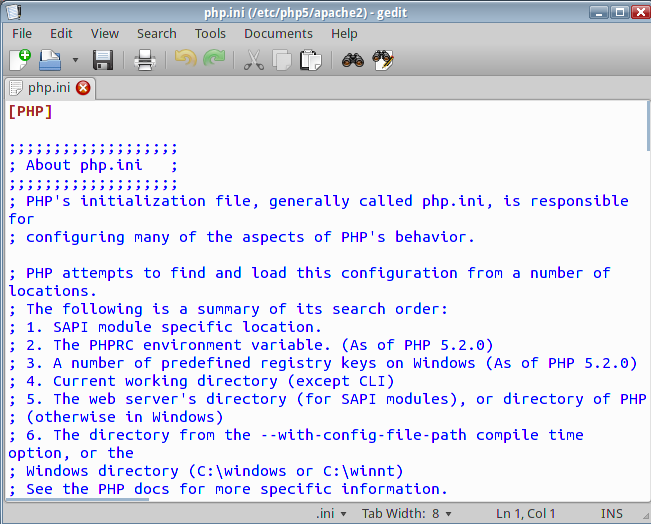Open the Tools menu

pyautogui.click(x=210, y=34)
